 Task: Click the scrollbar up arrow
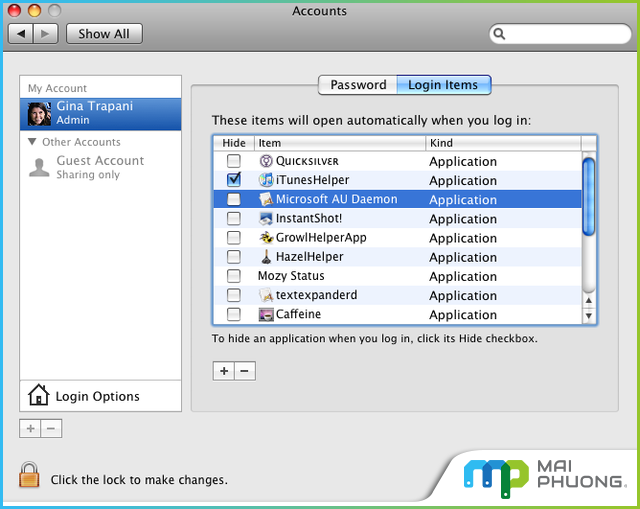coord(588,300)
